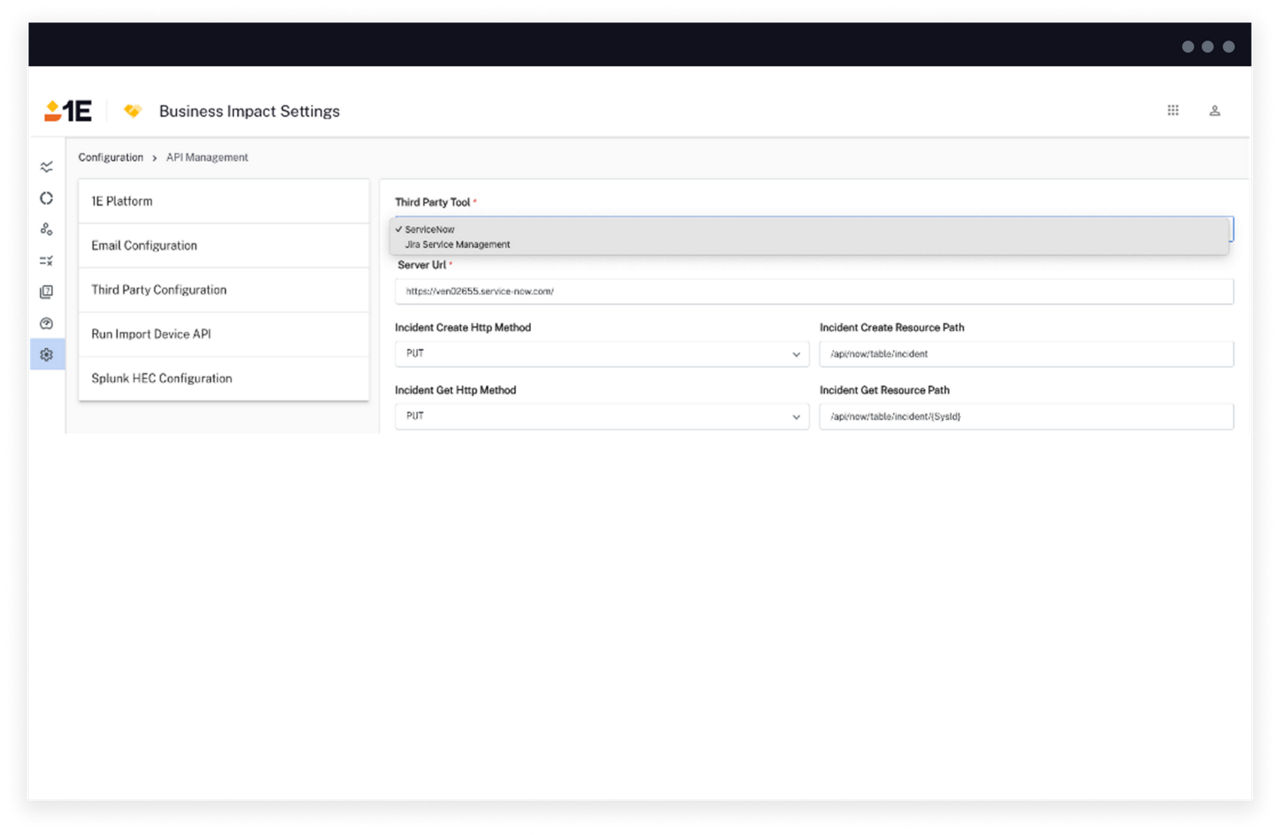Click the Incident Get Resource Path label
Screen dimensions: 1280x835
[x=884, y=390]
